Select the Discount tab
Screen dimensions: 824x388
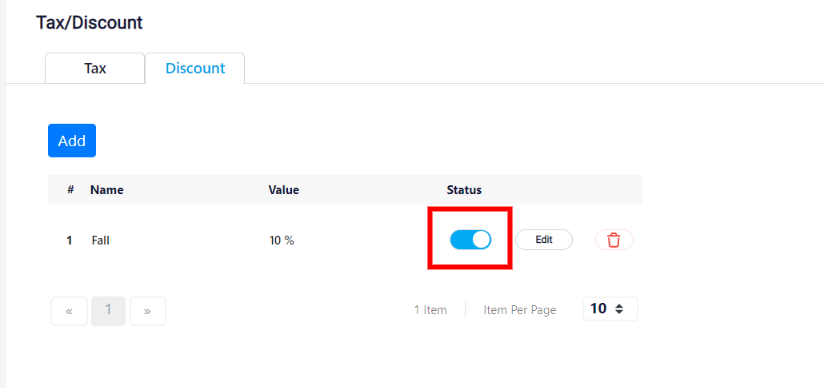coord(195,68)
